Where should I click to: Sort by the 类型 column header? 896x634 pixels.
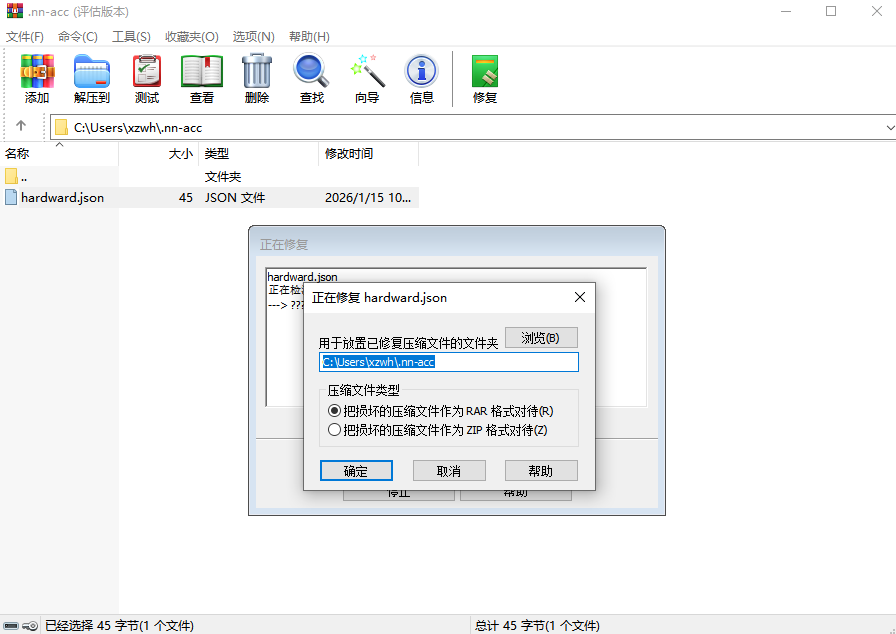pos(258,154)
